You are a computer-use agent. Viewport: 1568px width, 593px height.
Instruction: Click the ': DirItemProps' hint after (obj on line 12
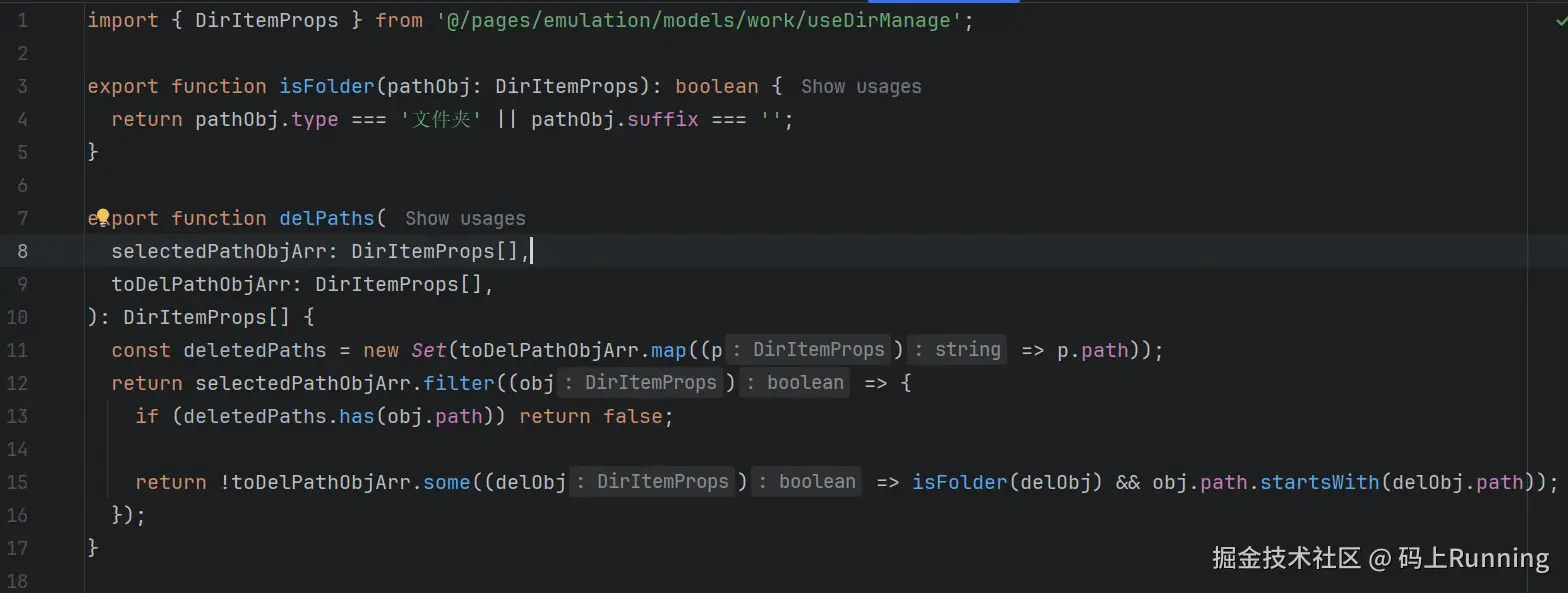(x=638, y=383)
